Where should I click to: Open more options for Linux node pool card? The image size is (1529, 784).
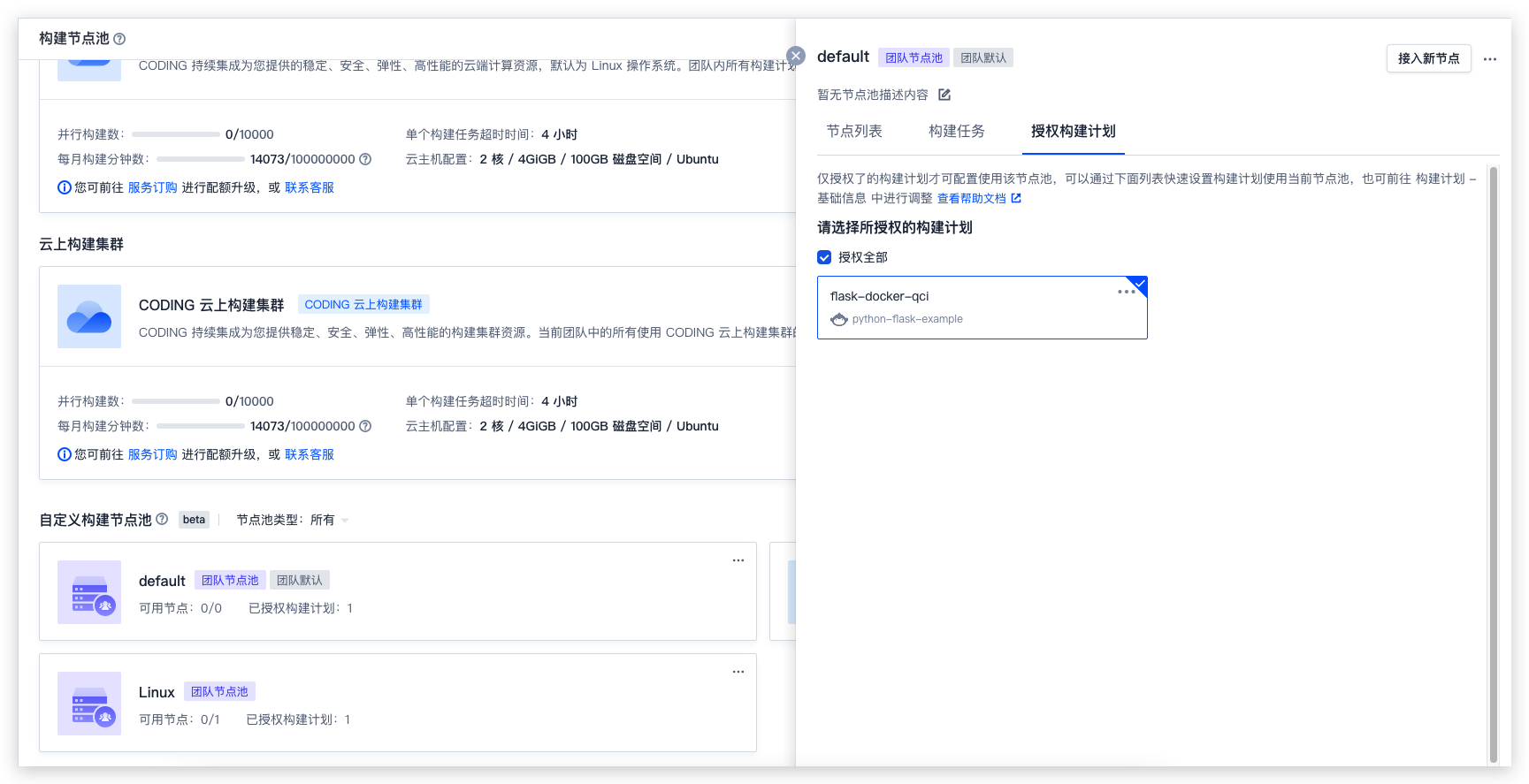[738, 672]
